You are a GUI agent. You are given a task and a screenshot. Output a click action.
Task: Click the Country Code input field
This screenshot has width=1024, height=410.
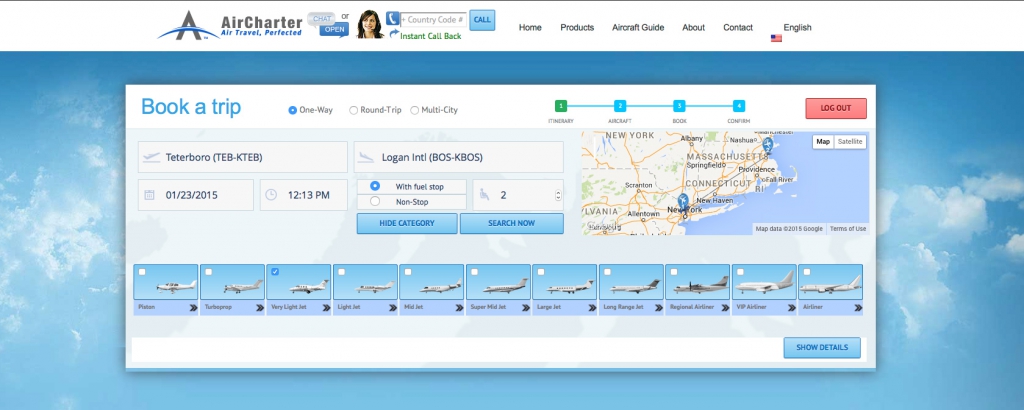tap(434, 20)
